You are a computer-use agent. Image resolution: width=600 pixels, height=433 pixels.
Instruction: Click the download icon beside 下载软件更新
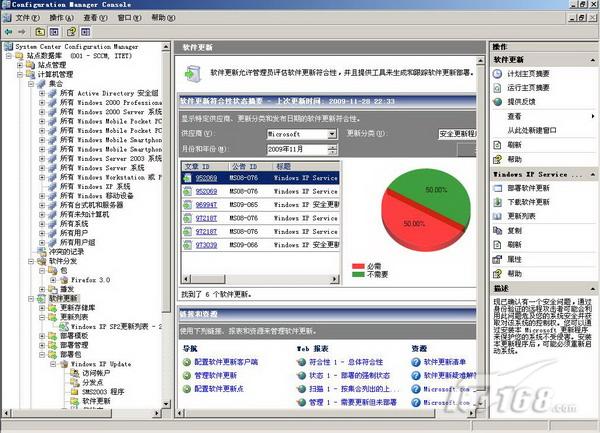pyautogui.click(x=497, y=202)
